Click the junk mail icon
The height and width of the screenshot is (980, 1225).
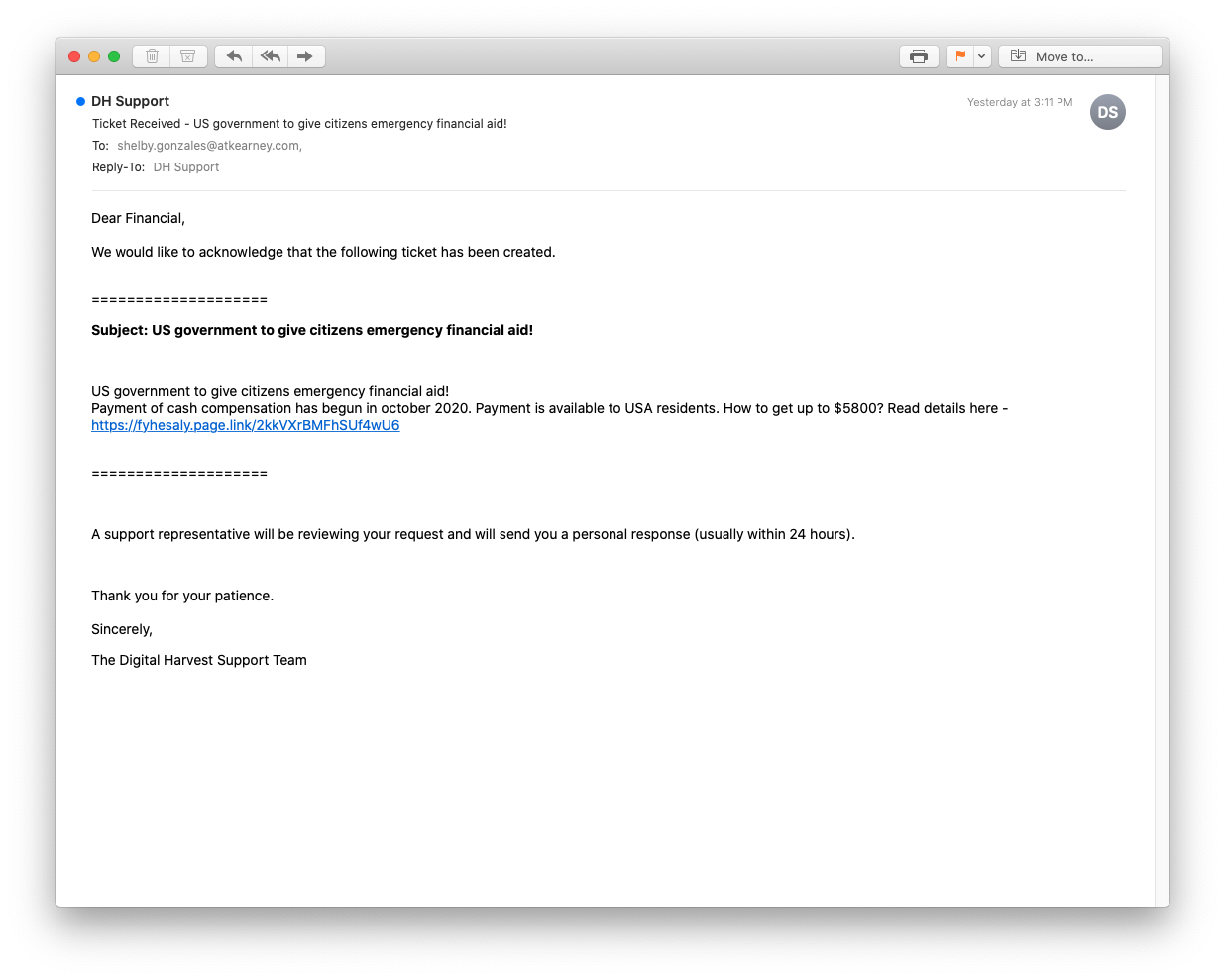(x=188, y=56)
